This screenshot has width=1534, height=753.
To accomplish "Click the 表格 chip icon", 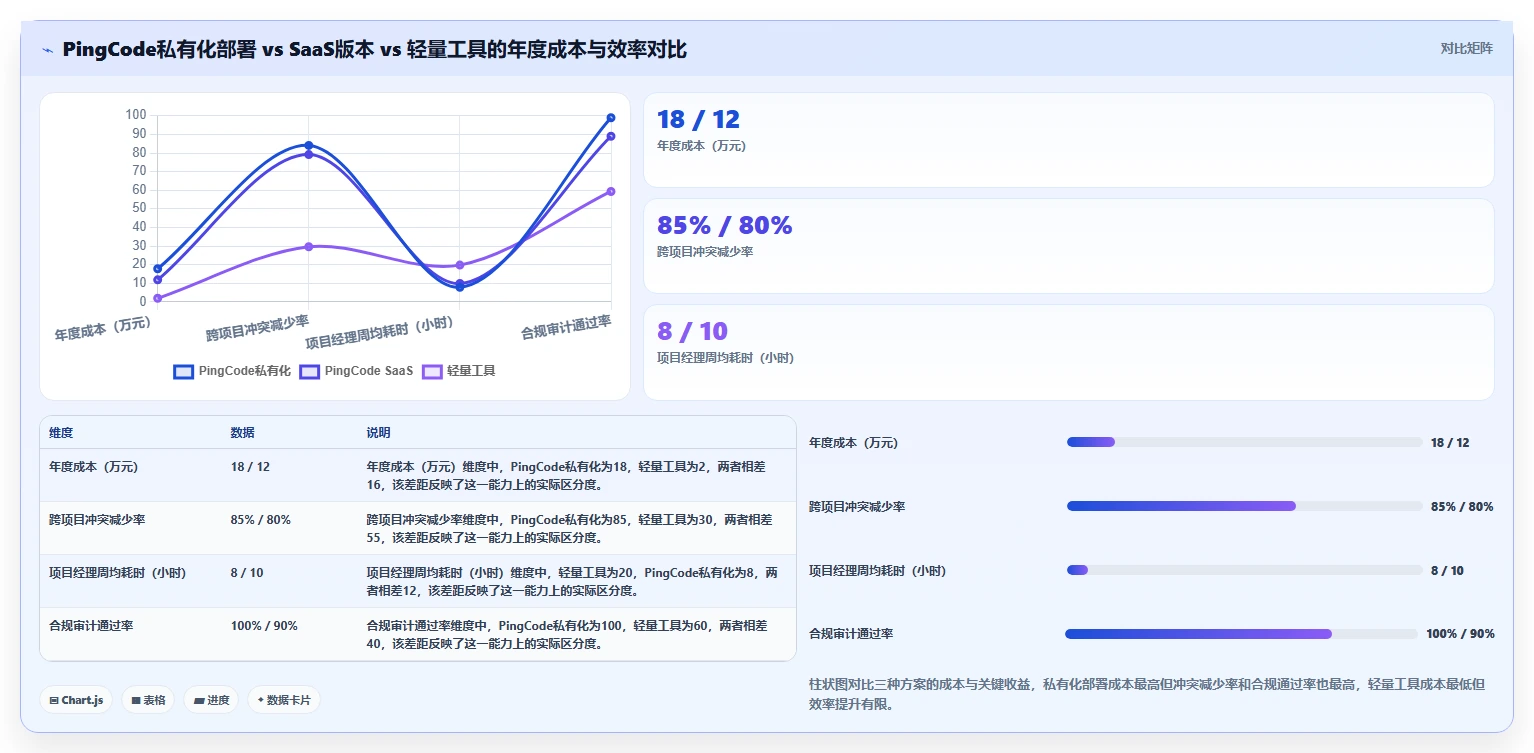I will [x=136, y=700].
